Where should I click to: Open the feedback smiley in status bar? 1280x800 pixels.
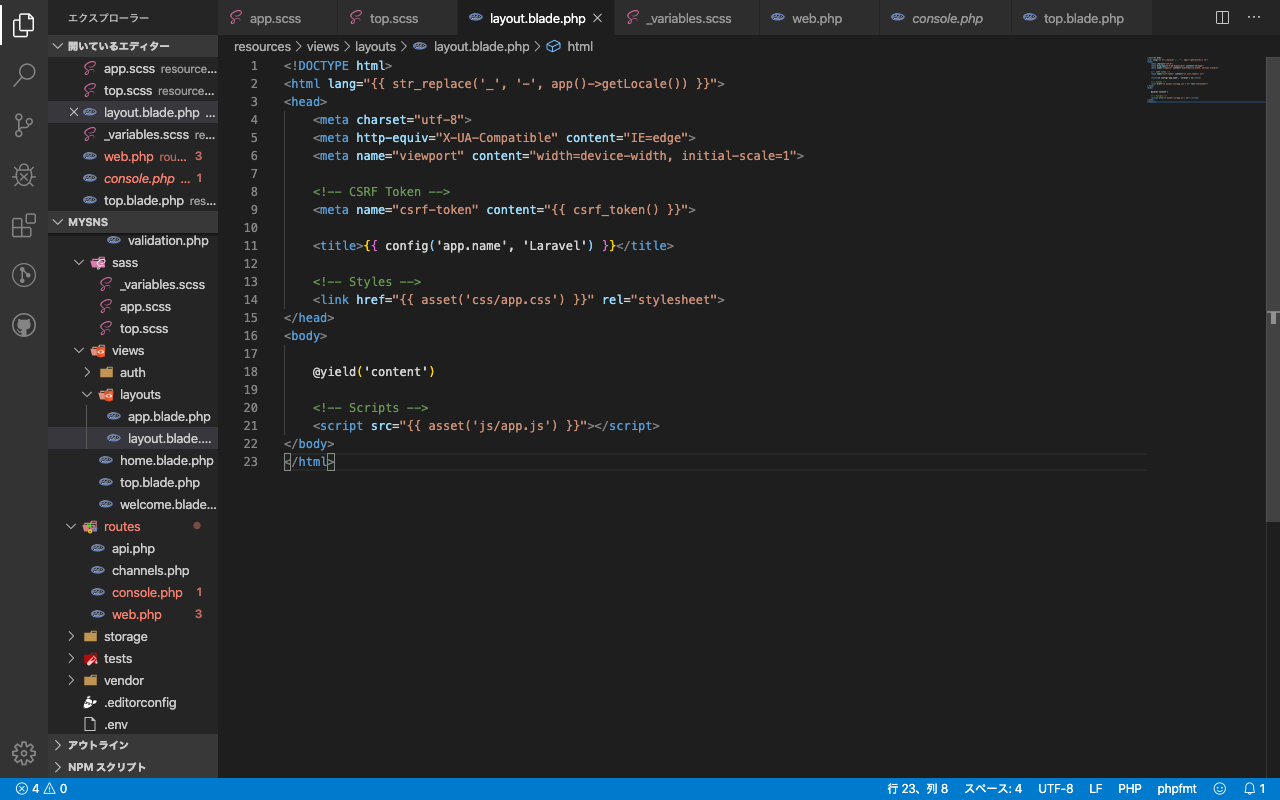1219,789
